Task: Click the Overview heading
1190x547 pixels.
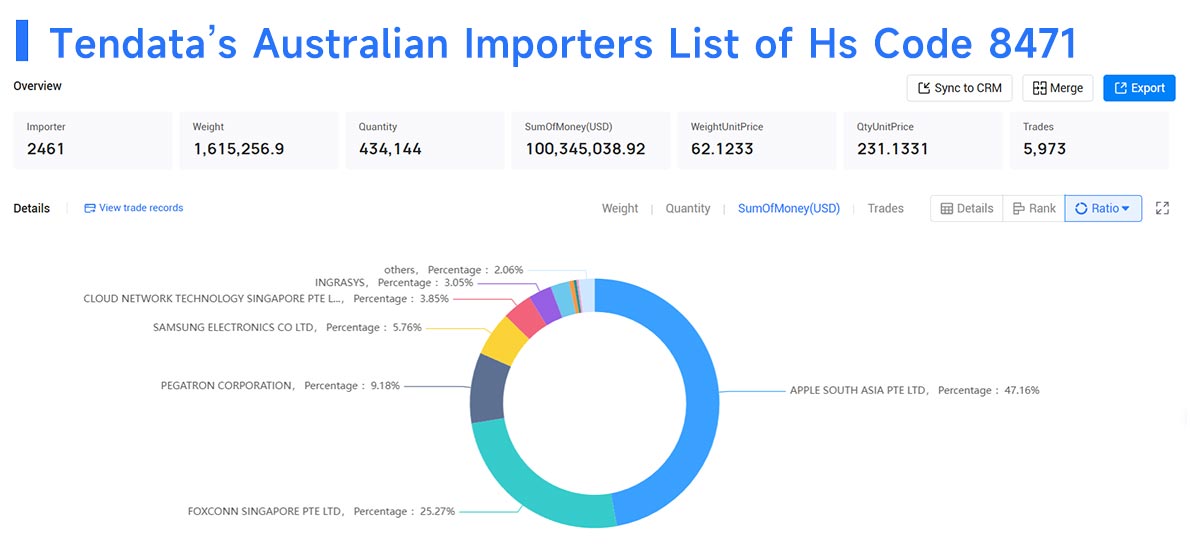Action: (38, 86)
